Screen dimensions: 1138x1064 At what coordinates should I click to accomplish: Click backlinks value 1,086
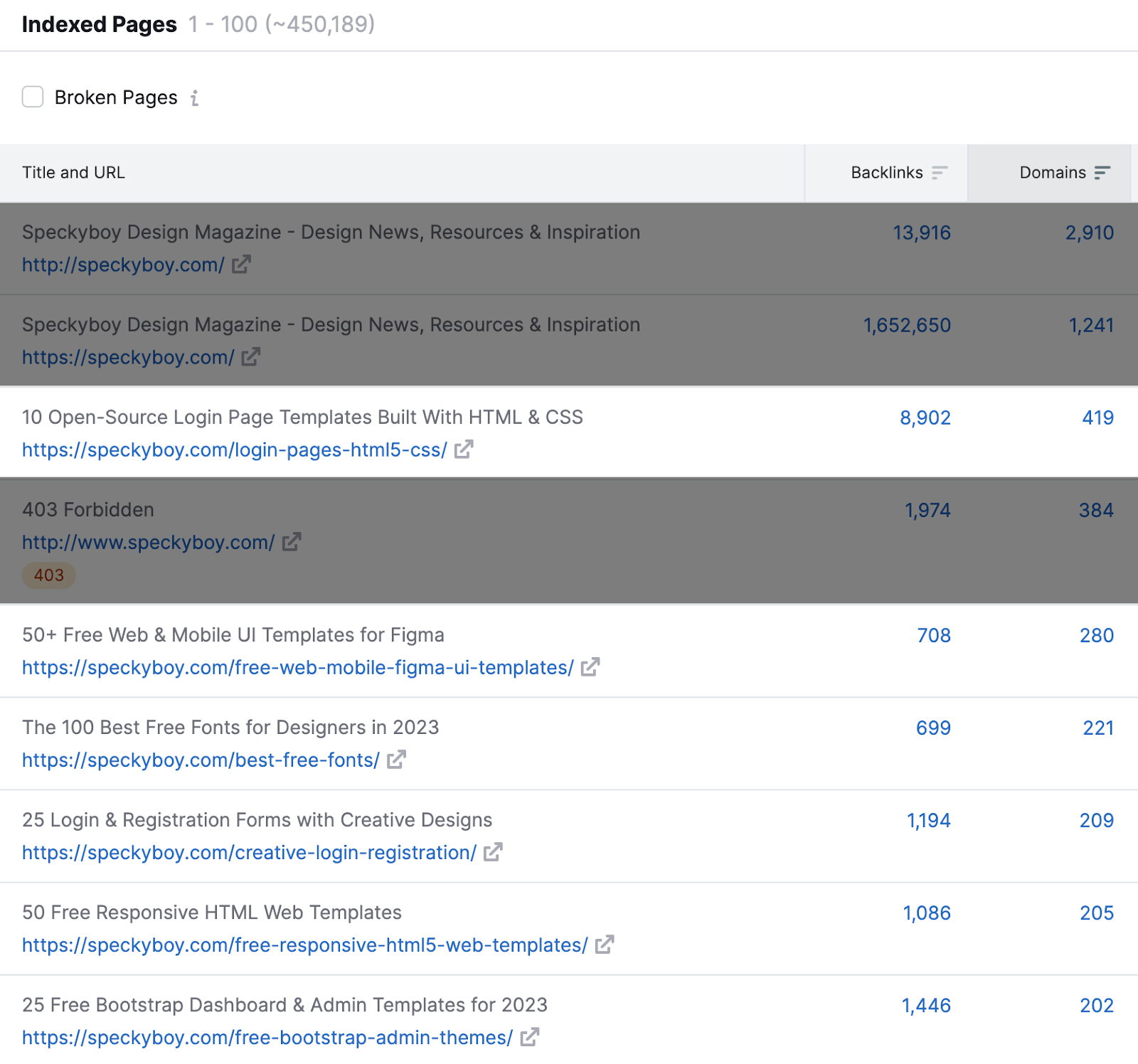[927, 913]
